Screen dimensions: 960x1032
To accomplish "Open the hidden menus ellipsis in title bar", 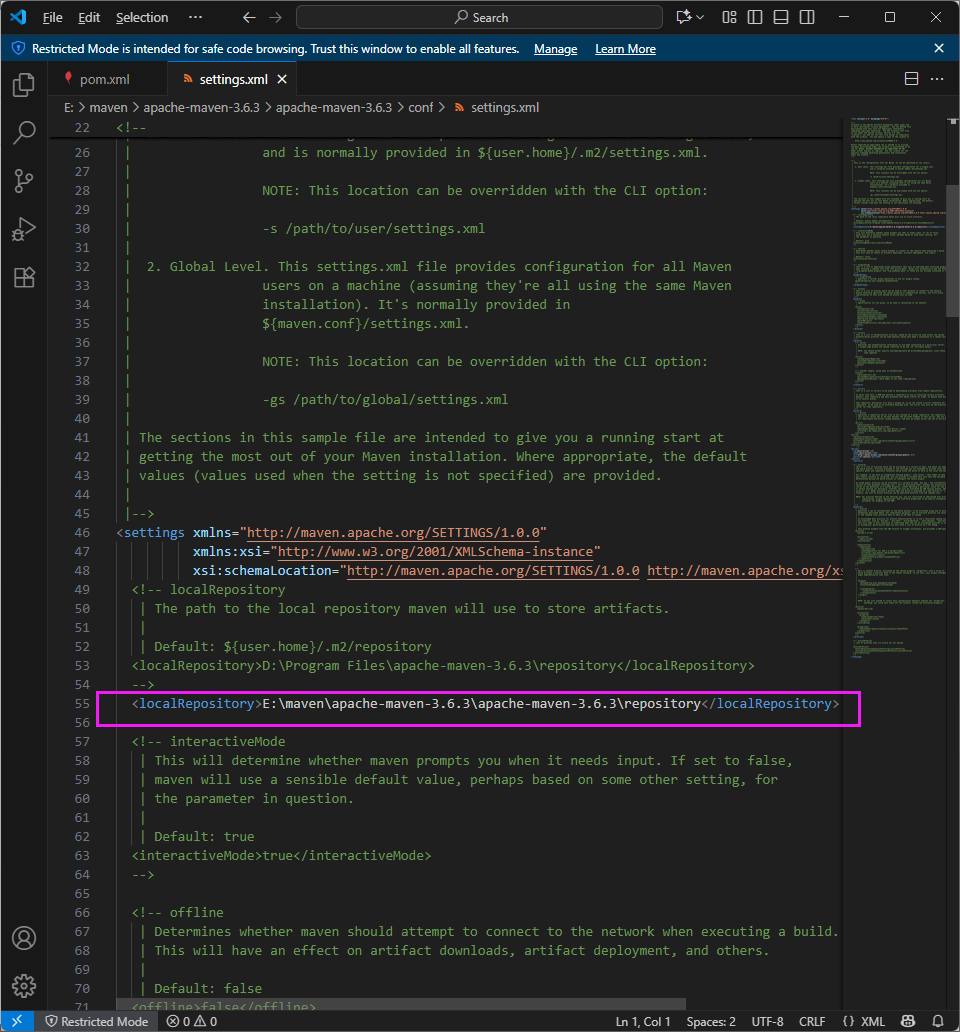I will (195, 17).
